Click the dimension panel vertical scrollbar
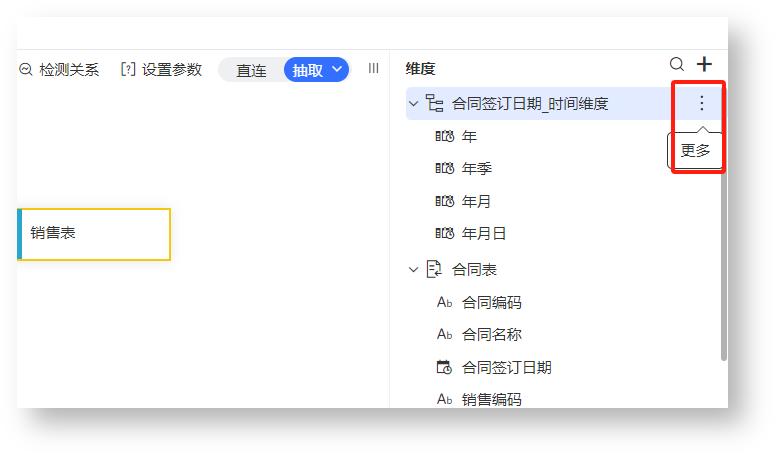 pyautogui.click(x=724, y=266)
